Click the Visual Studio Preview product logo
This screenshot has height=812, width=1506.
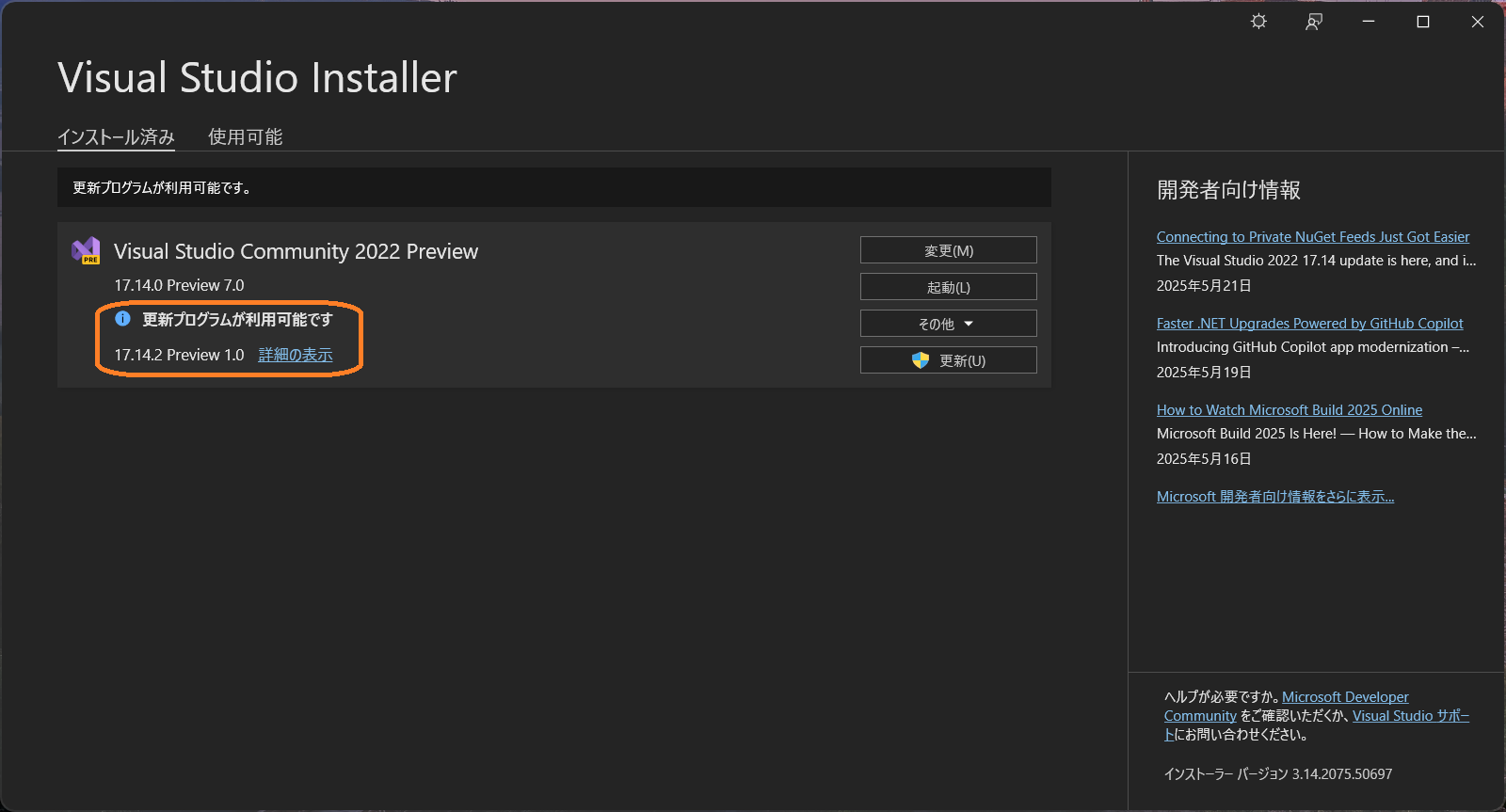pyautogui.click(x=86, y=251)
